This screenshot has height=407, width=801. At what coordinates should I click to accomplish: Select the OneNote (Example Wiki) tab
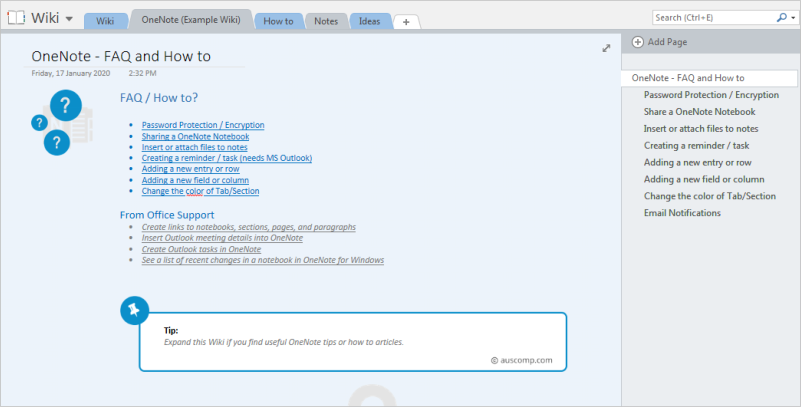191,20
